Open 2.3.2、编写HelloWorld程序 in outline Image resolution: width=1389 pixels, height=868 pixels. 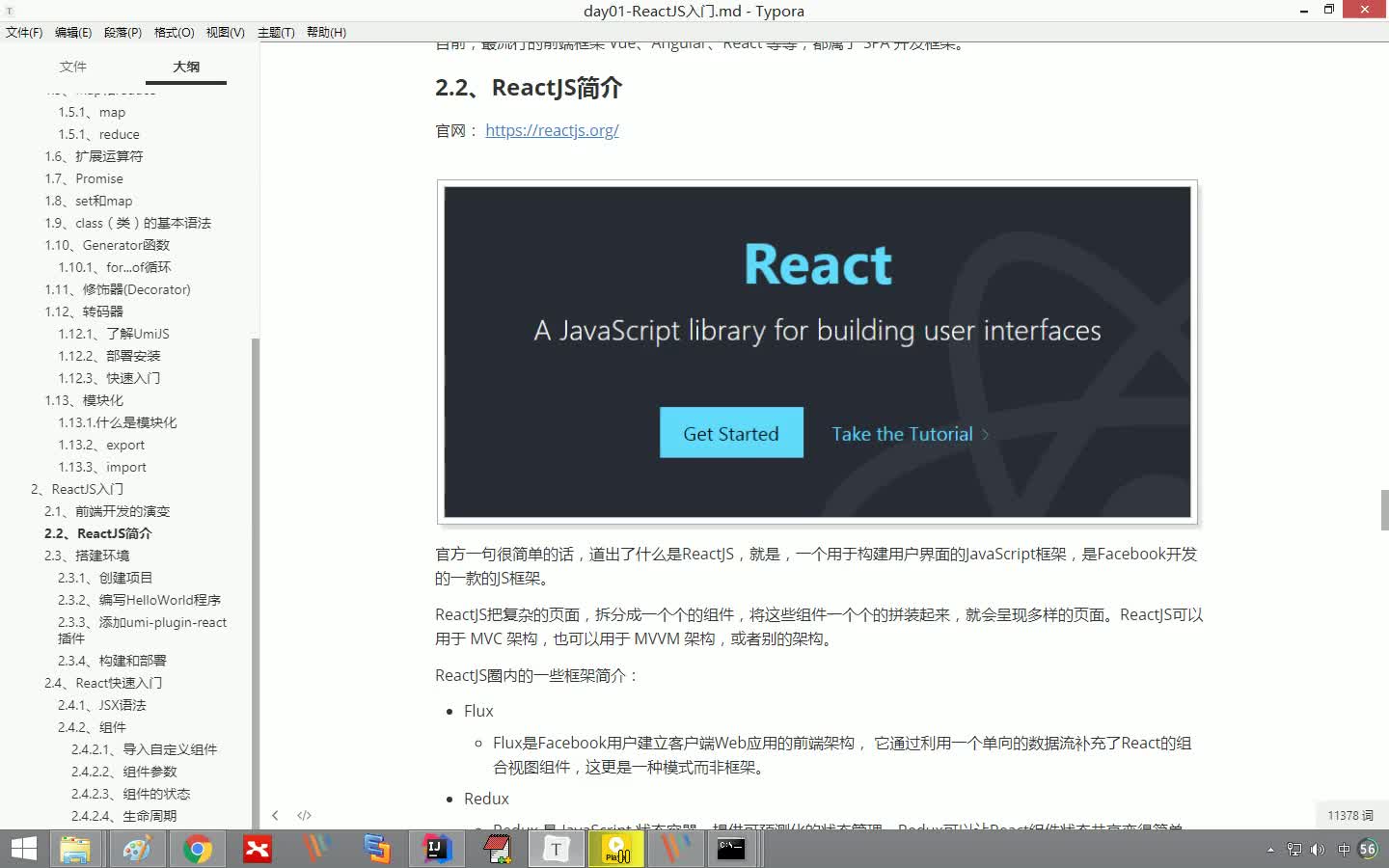(x=139, y=600)
